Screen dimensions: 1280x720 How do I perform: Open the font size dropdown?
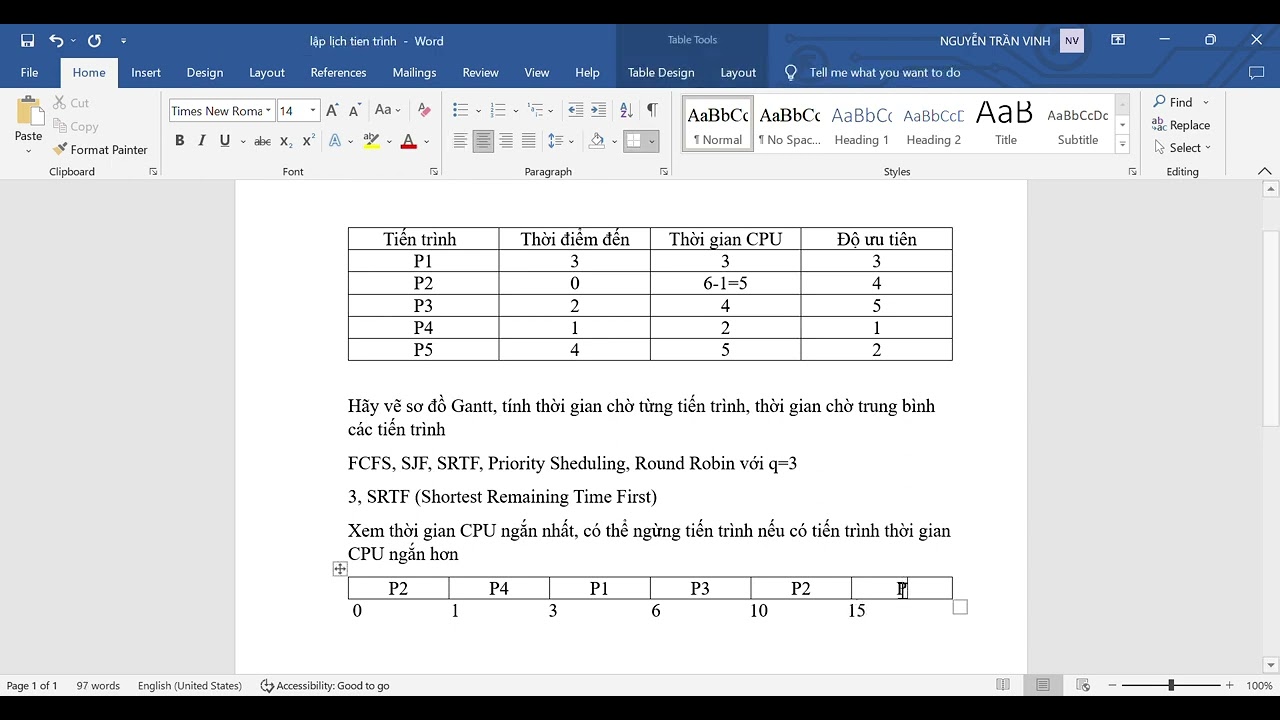click(x=313, y=111)
